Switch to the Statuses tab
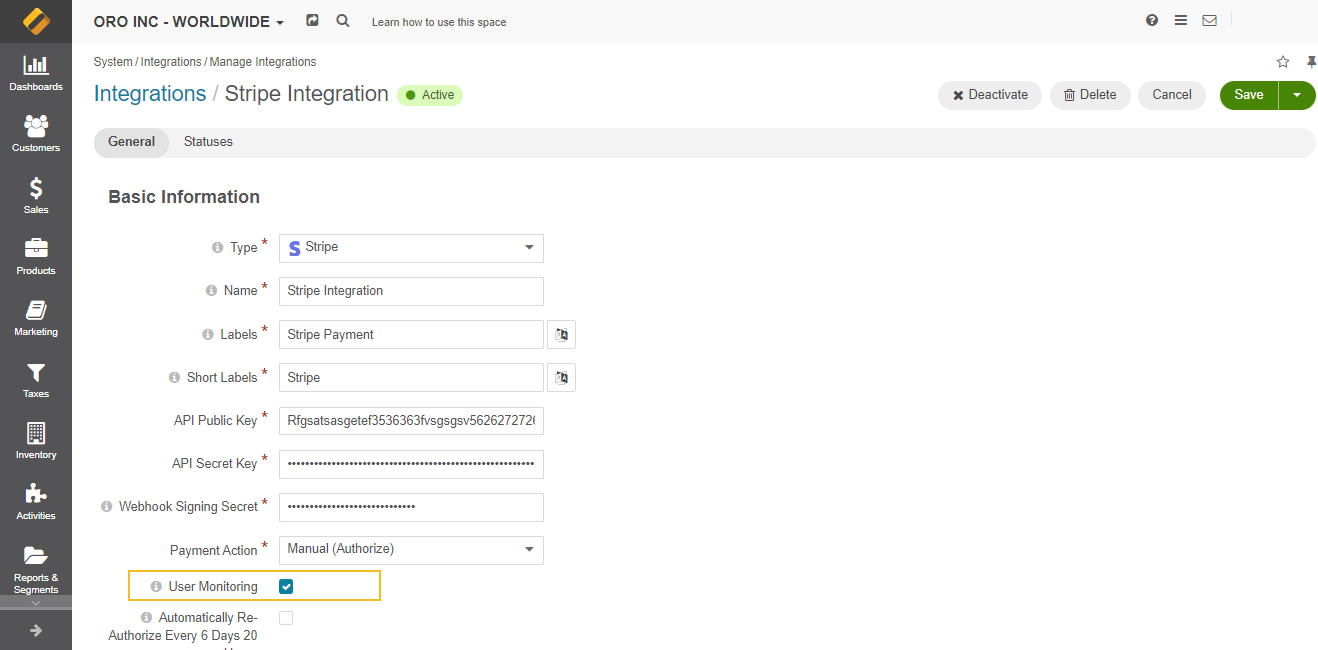Image resolution: width=1318 pixels, height=650 pixels. click(208, 142)
